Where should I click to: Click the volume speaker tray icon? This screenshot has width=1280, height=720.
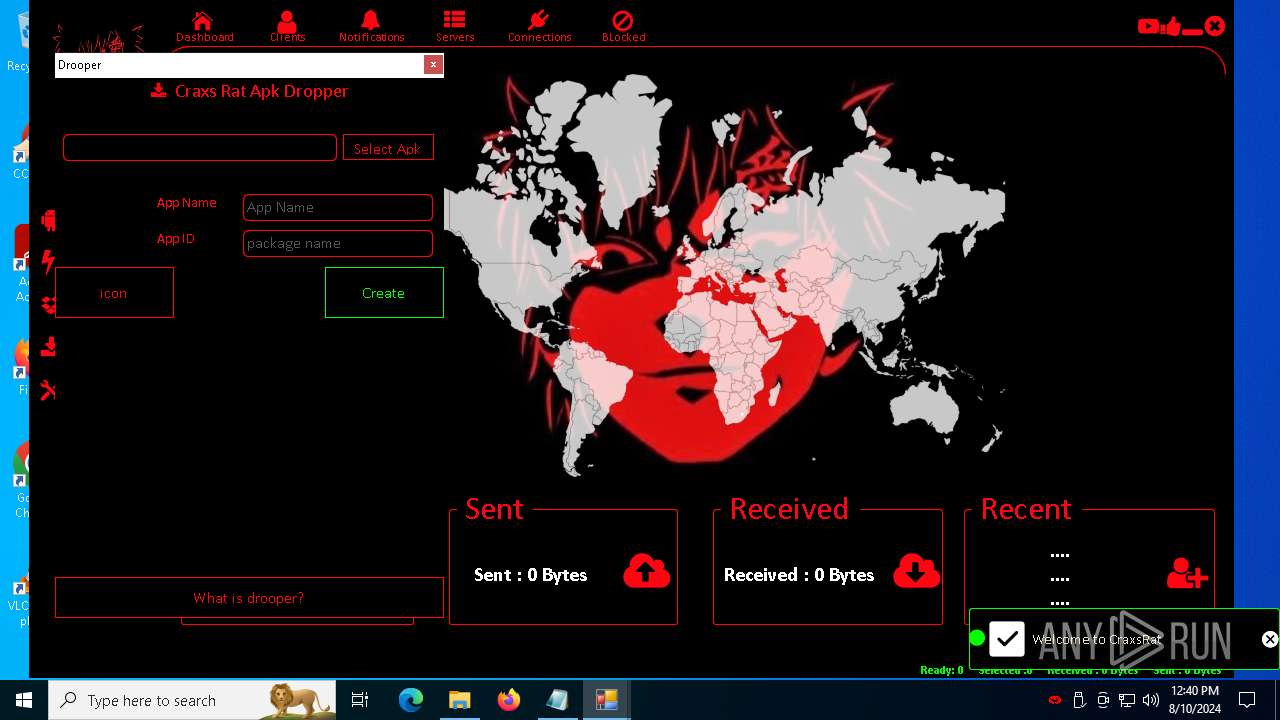(x=1151, y=700)
